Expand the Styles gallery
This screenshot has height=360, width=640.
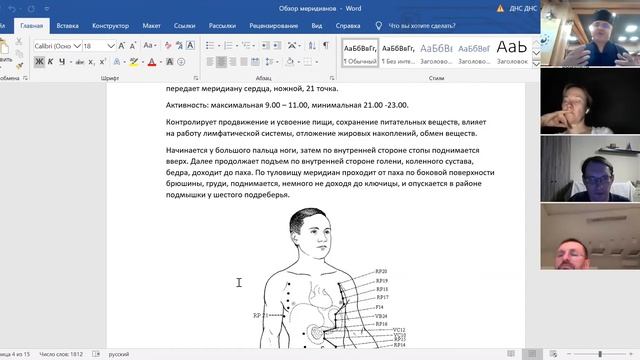pyautogui.click(x=536, y=64)
